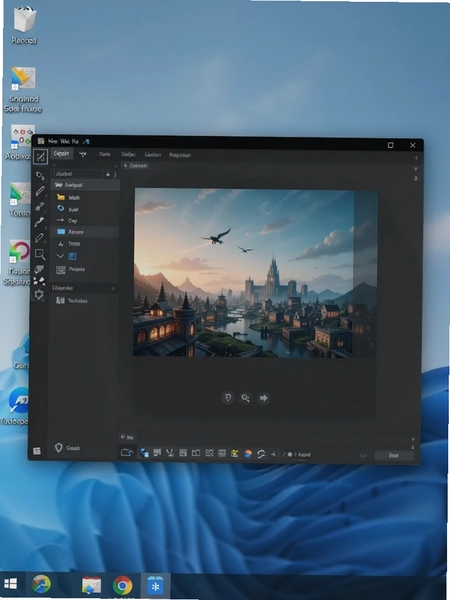Open the first highlighted tab in the top bar
The image size is (450, 600).
coord(61,154)
